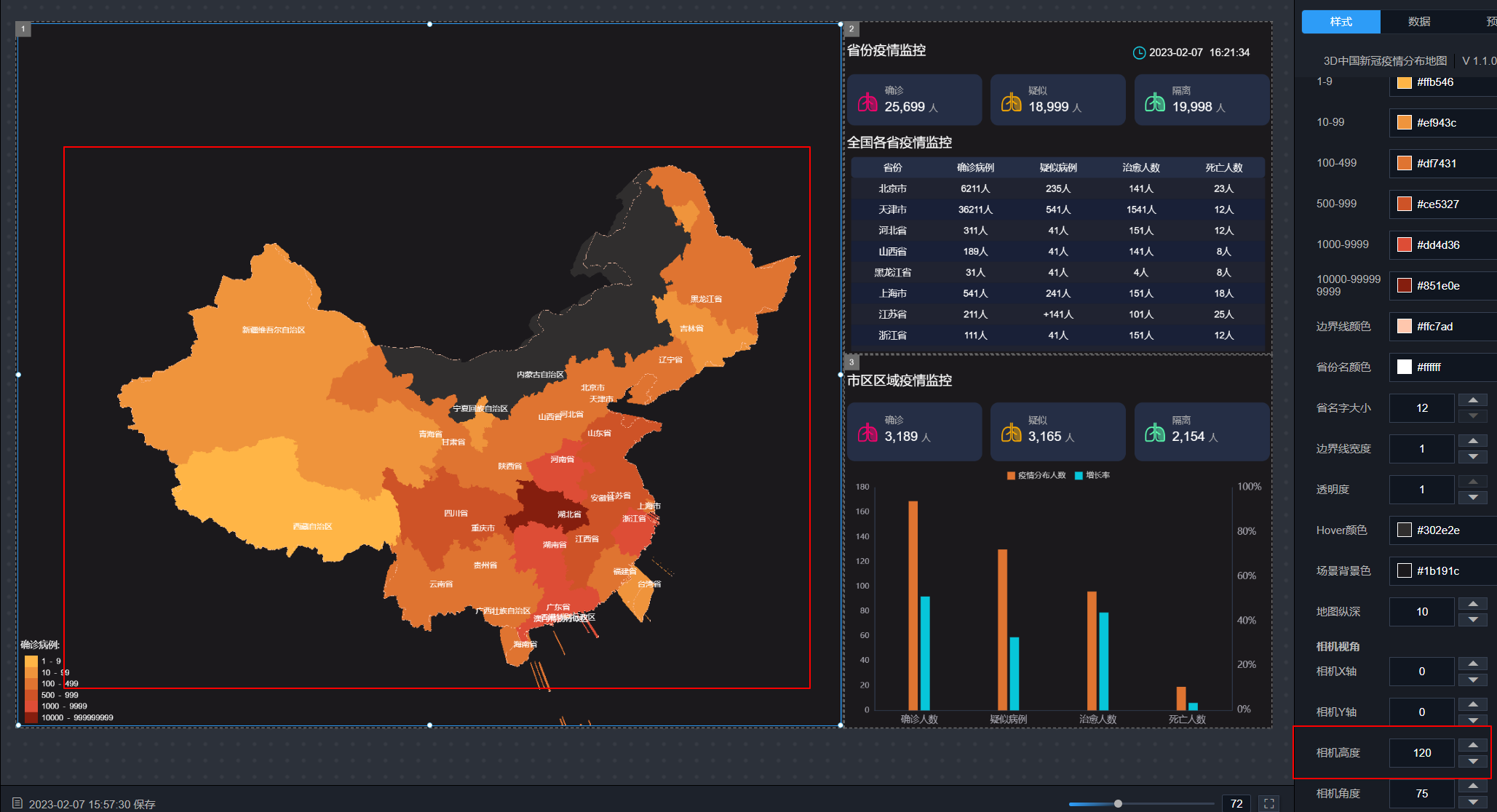Image resolution: width=1497 pixels, height=812 pixels.
Task: Switch to the 数据 tab
Action: [x=1419, y=22]
